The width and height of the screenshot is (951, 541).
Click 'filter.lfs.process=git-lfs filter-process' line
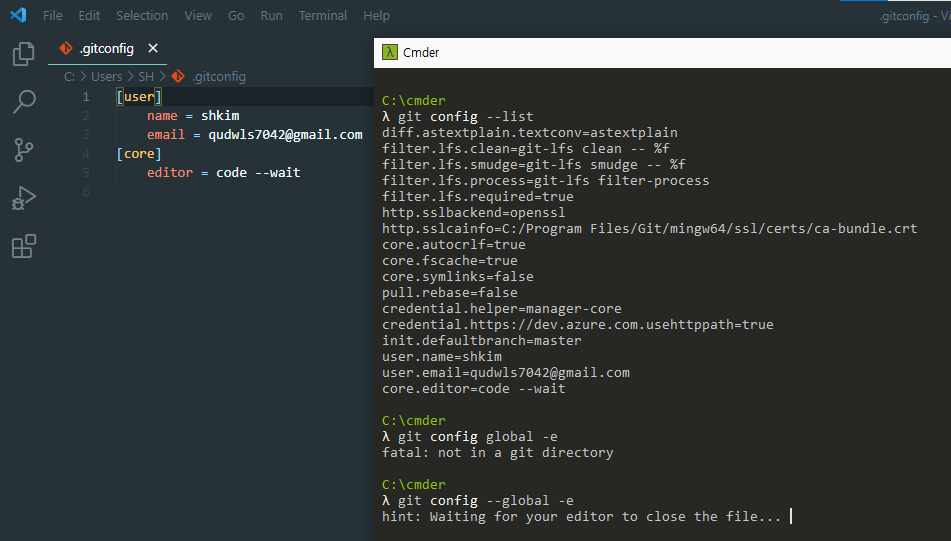pyautogui.click(x=545, y=181)
